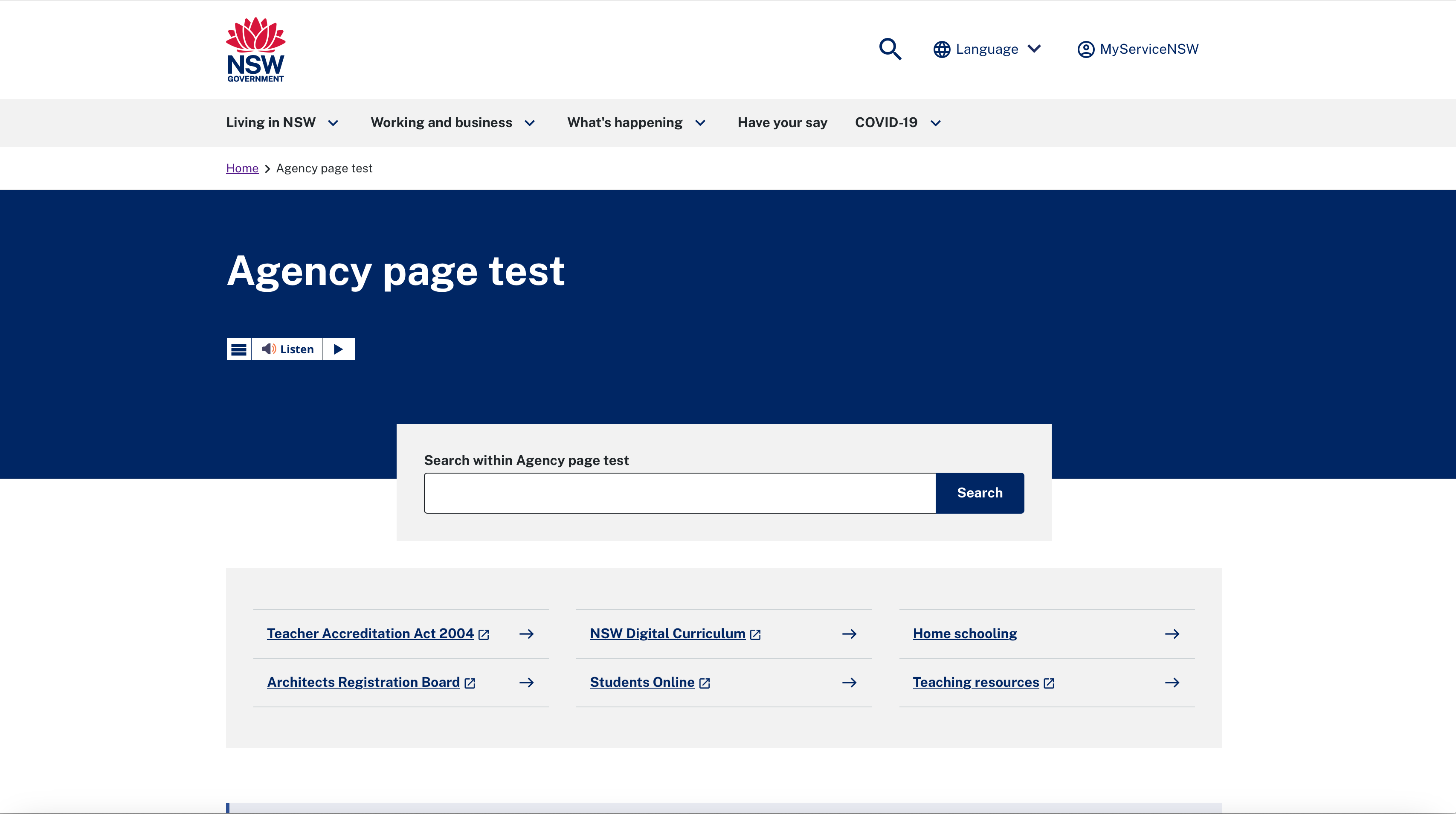The height and width of the screenshot is (814, 1456).
Task: Open the site search magnifier icon
Action: point(890,49)
